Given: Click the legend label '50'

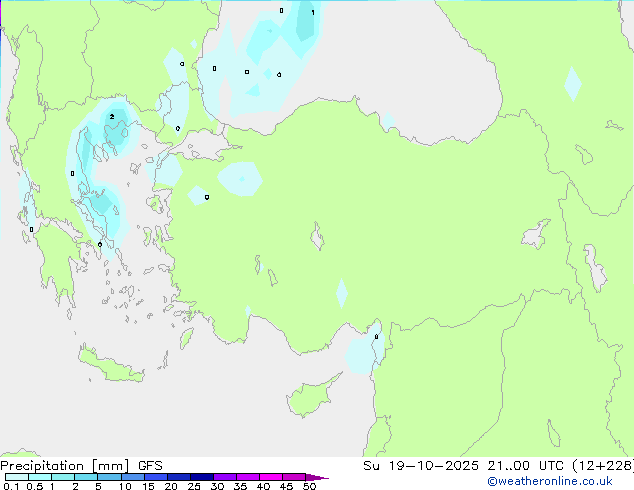Looking at the screenshot, I should pos(309,486).
